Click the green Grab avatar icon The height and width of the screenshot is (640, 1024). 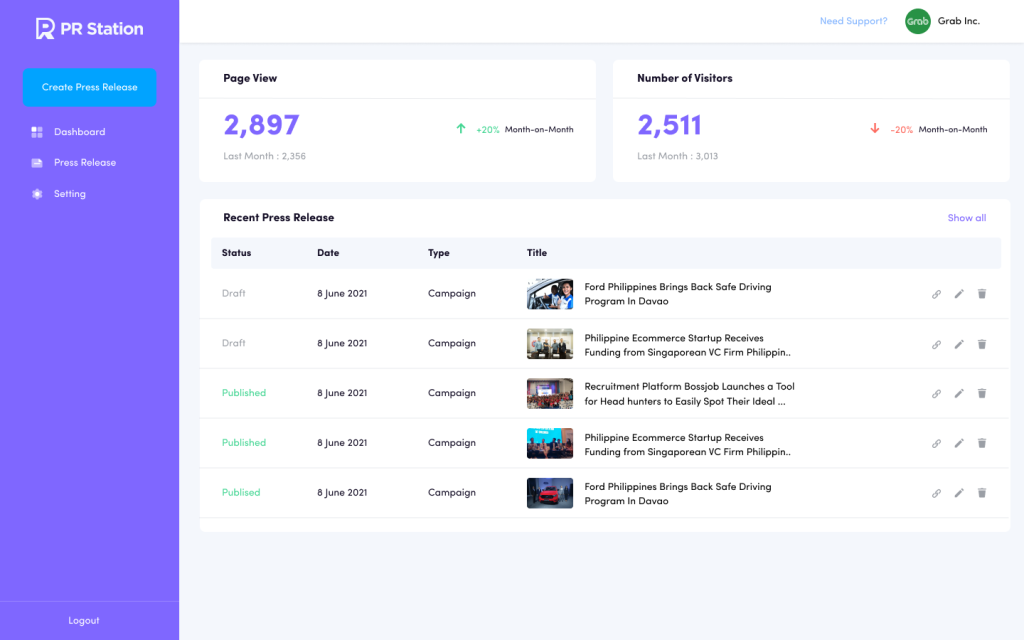(x=918, y=21)
